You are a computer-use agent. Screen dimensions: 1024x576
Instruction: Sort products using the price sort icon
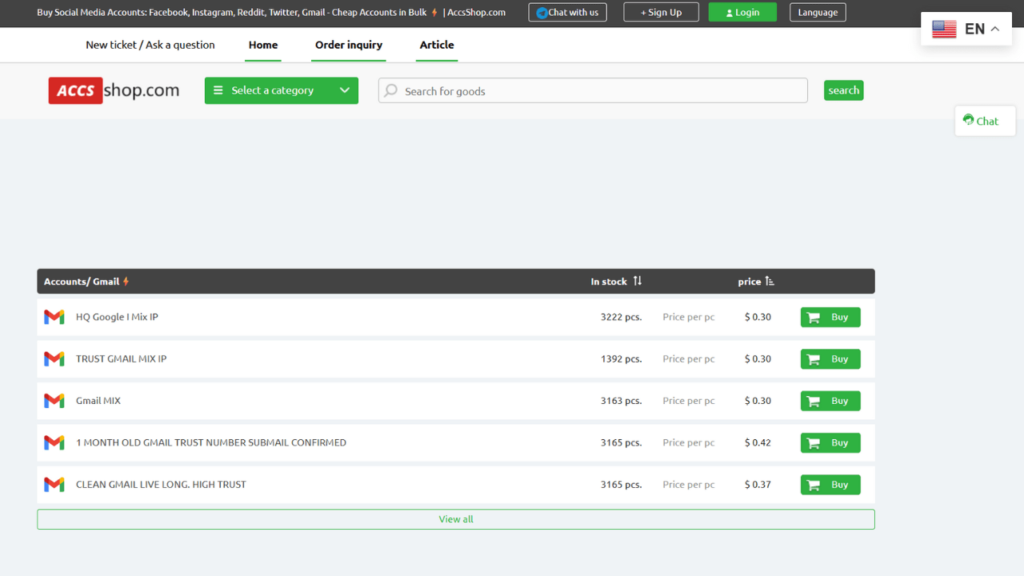click(x=768, y=281)
